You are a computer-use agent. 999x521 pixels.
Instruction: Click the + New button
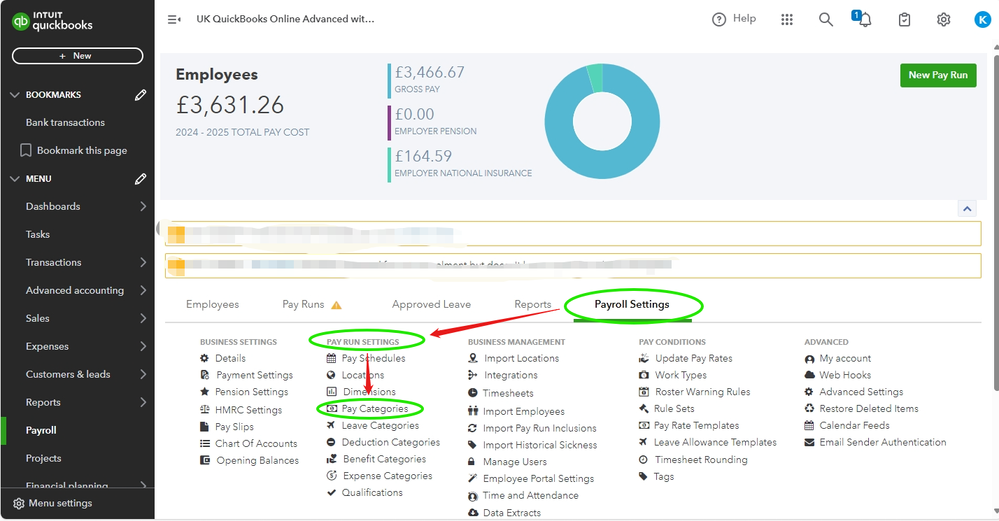click(x=77, y=56)
